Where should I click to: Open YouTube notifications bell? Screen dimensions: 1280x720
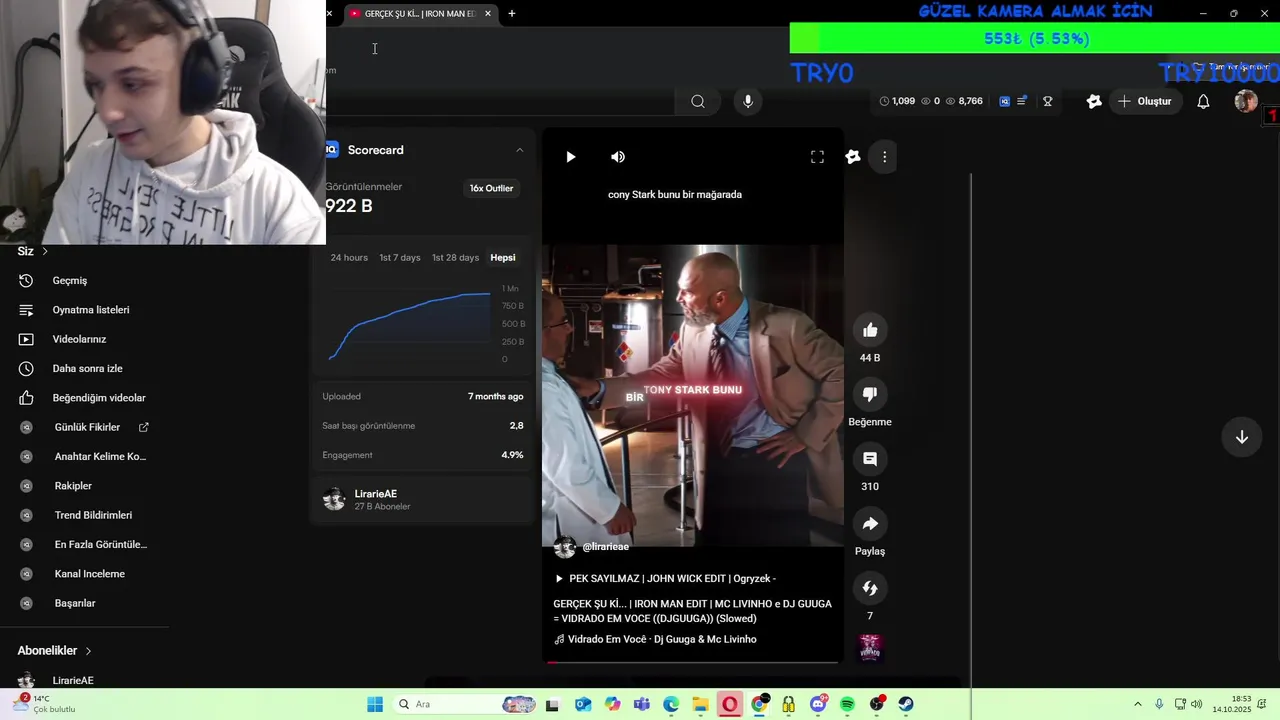[1204, 101]
